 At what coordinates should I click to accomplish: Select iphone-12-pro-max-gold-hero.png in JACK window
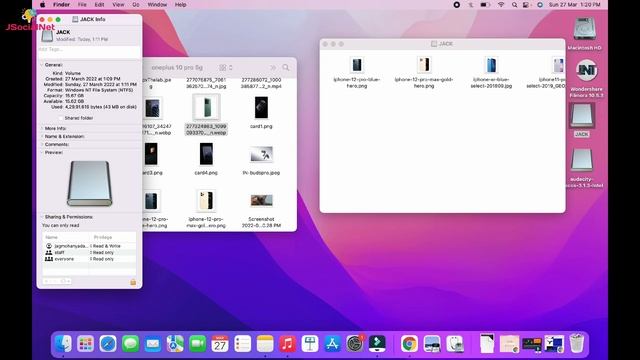424,73
